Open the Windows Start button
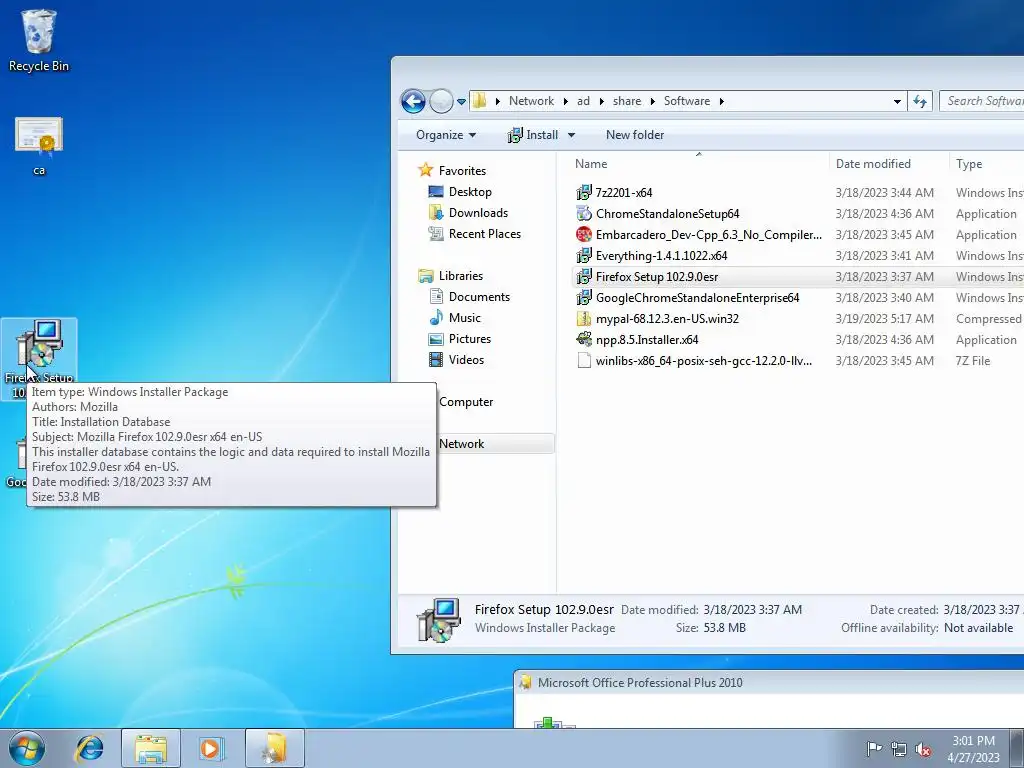This screenshot has height=768, width=1024. click(x=27, y=748)
